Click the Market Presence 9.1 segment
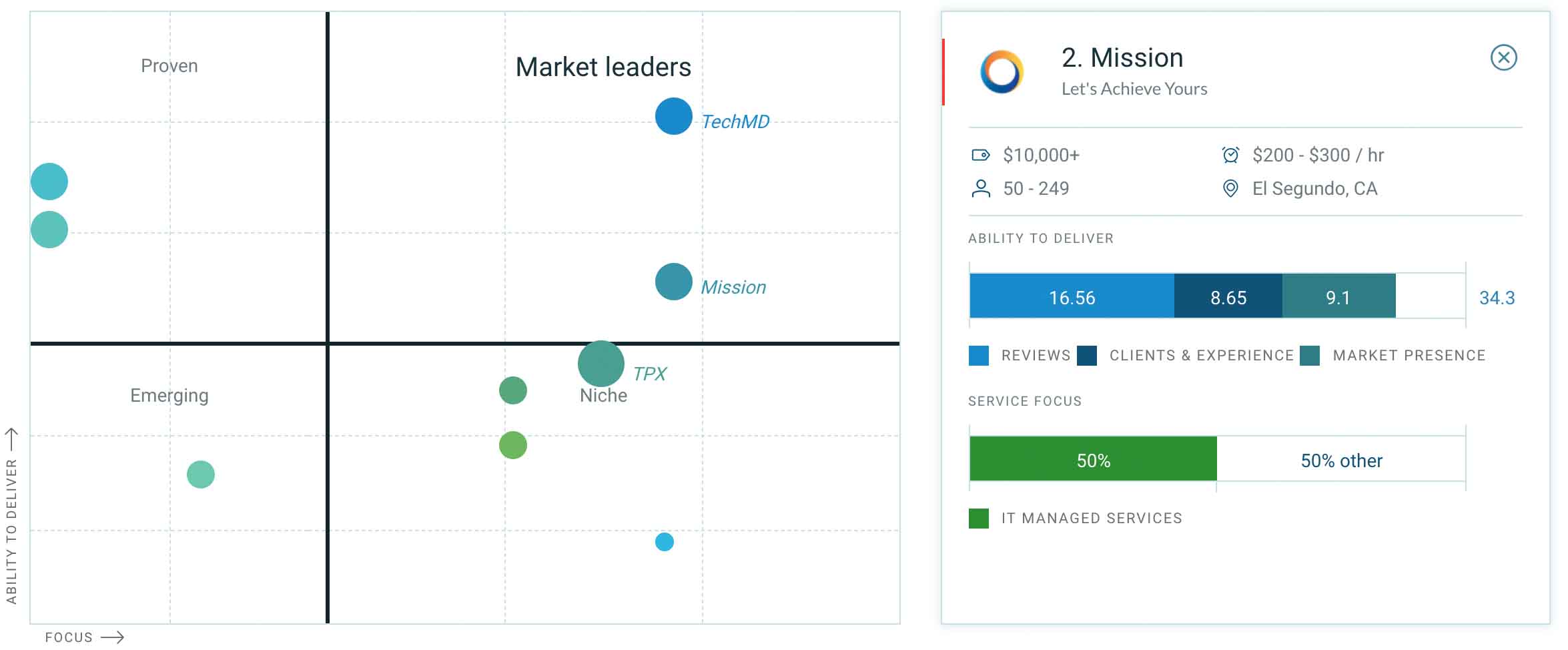 (x=1338, y=296)
